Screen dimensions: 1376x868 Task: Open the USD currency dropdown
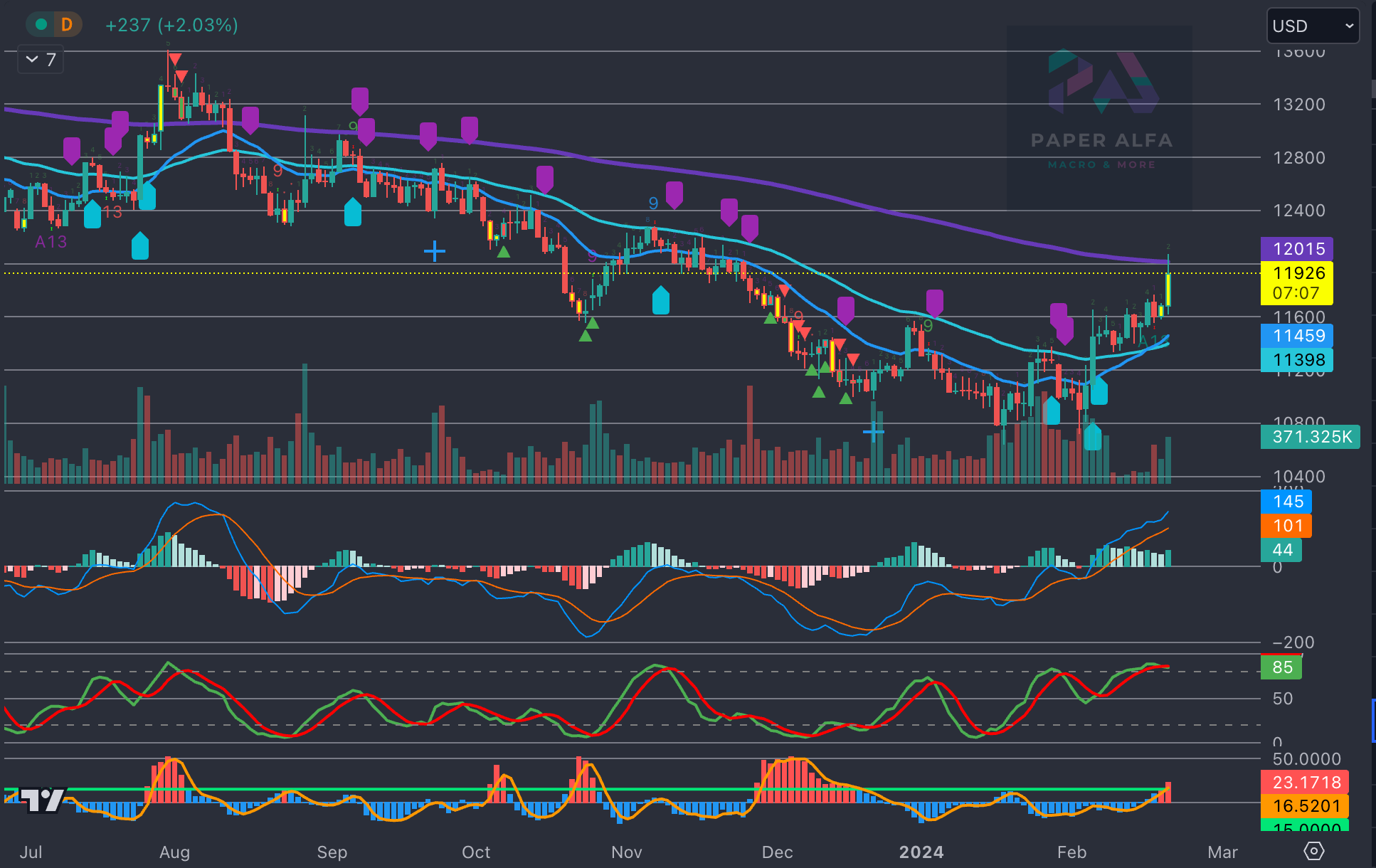1313,26
